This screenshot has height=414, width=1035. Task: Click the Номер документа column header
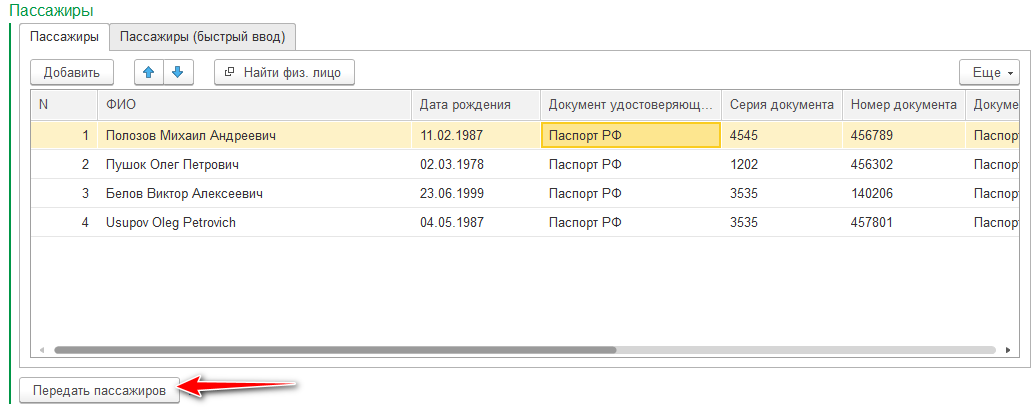(x=903, y=104)
